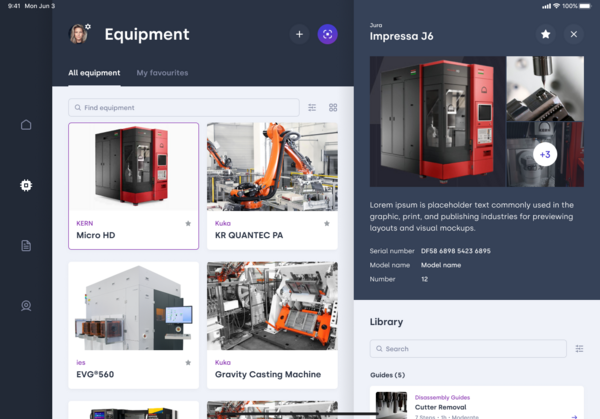
Task: Open the Documents sidebar icon
Action: tap(26, 245)
